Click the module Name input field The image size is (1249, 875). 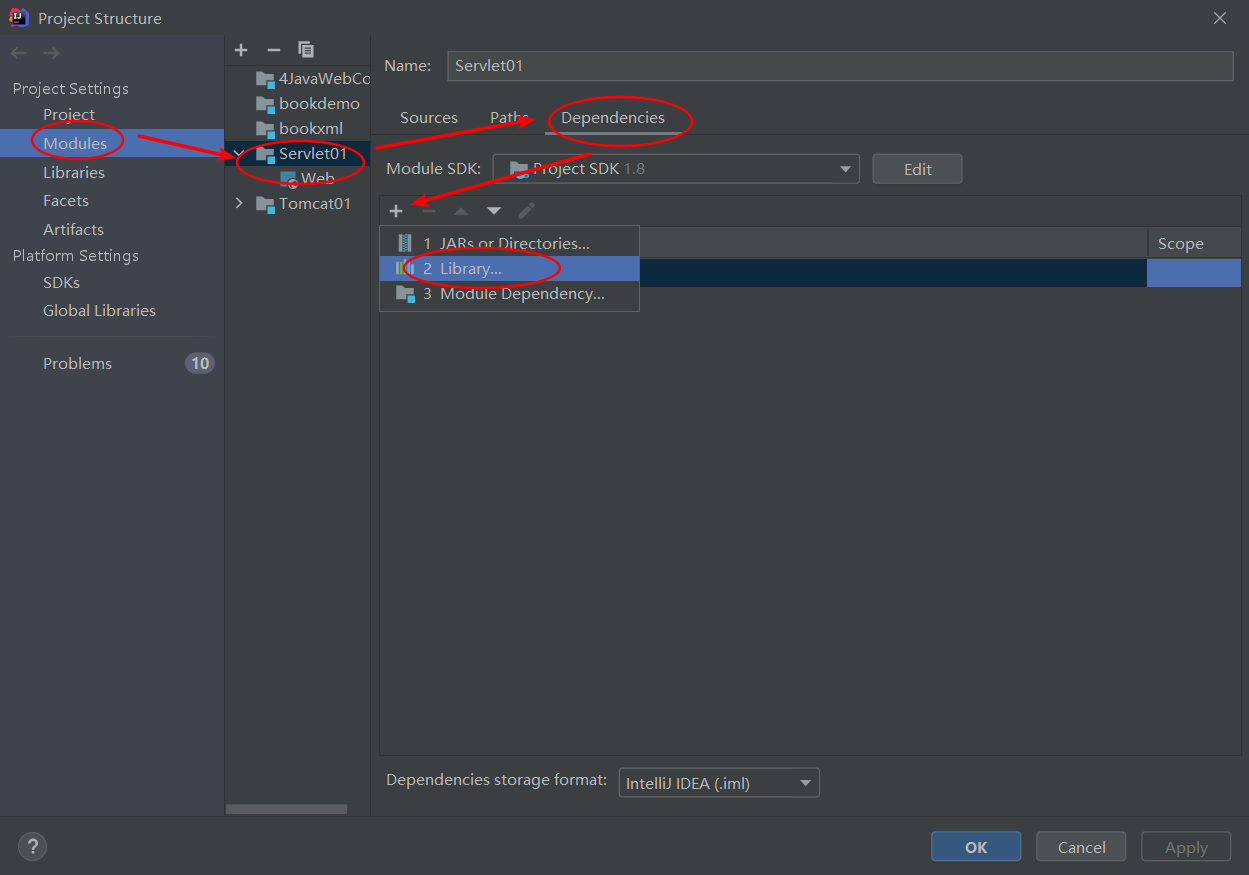coord(840,66)
